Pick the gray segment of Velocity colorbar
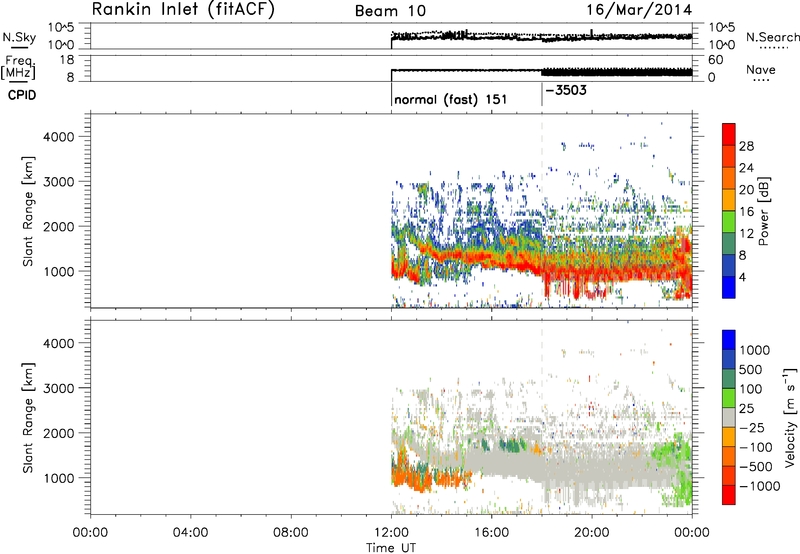Screen dimensions: 800x554 [x=729, y=417]
